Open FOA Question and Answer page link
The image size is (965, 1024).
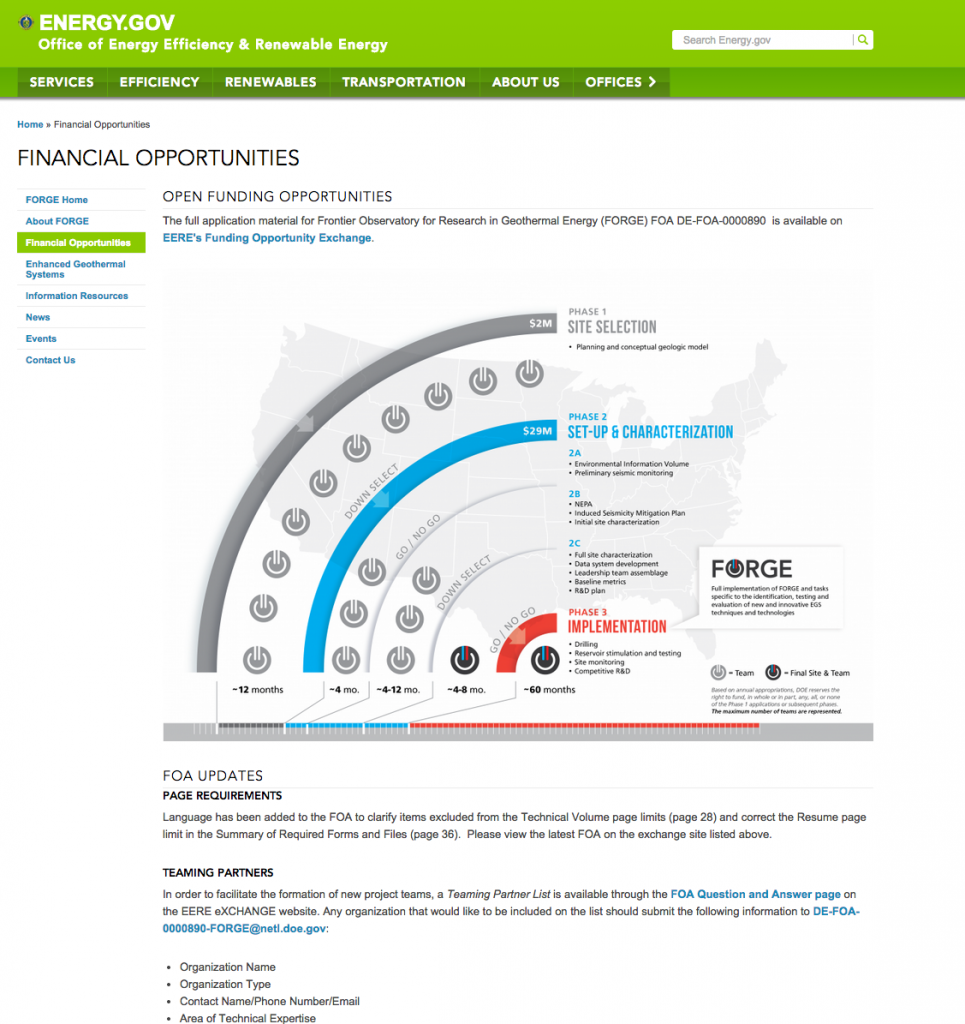click(x=756, y=894)
